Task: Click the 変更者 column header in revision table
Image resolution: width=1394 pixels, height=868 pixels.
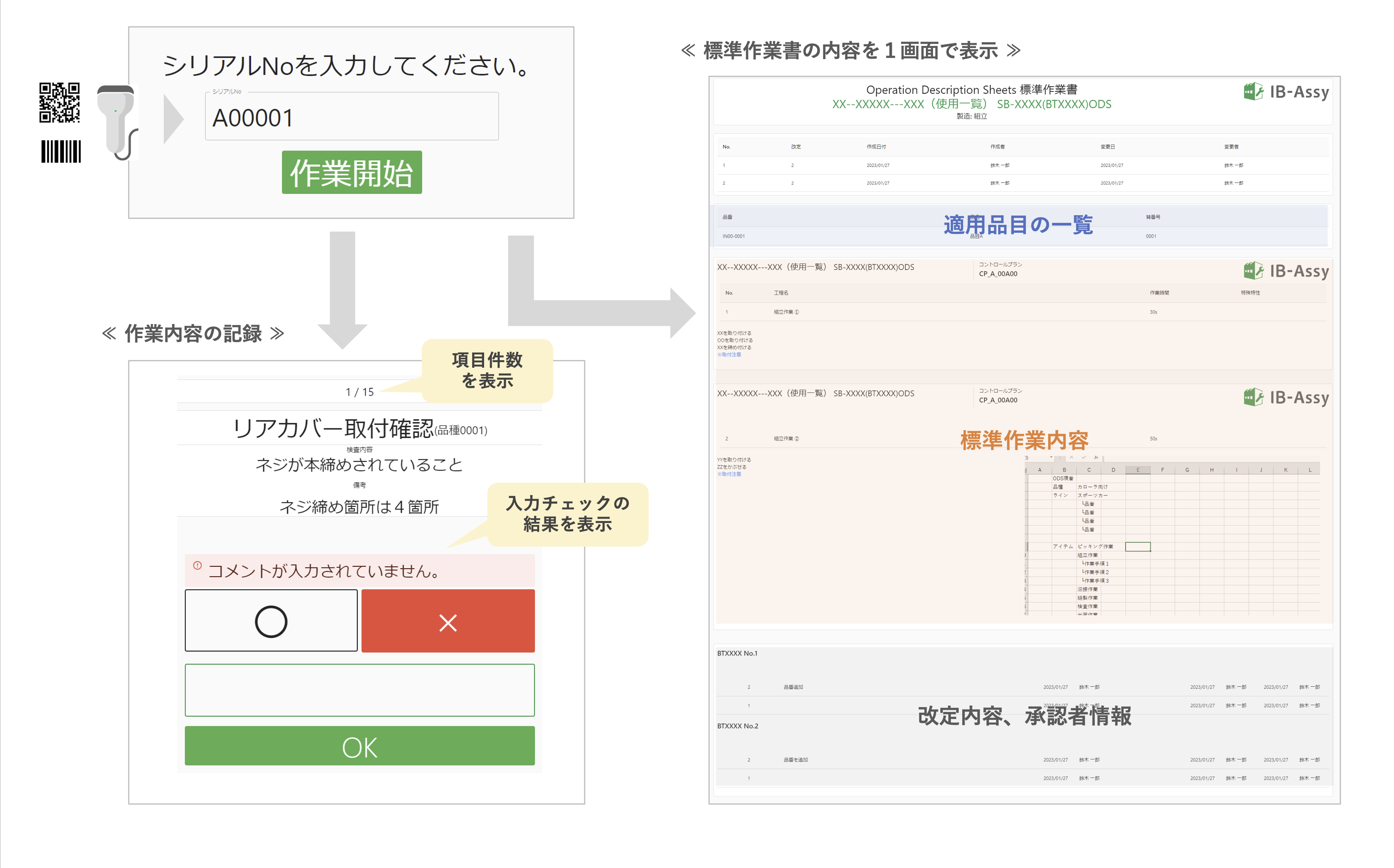Action: click(1231, 147)
